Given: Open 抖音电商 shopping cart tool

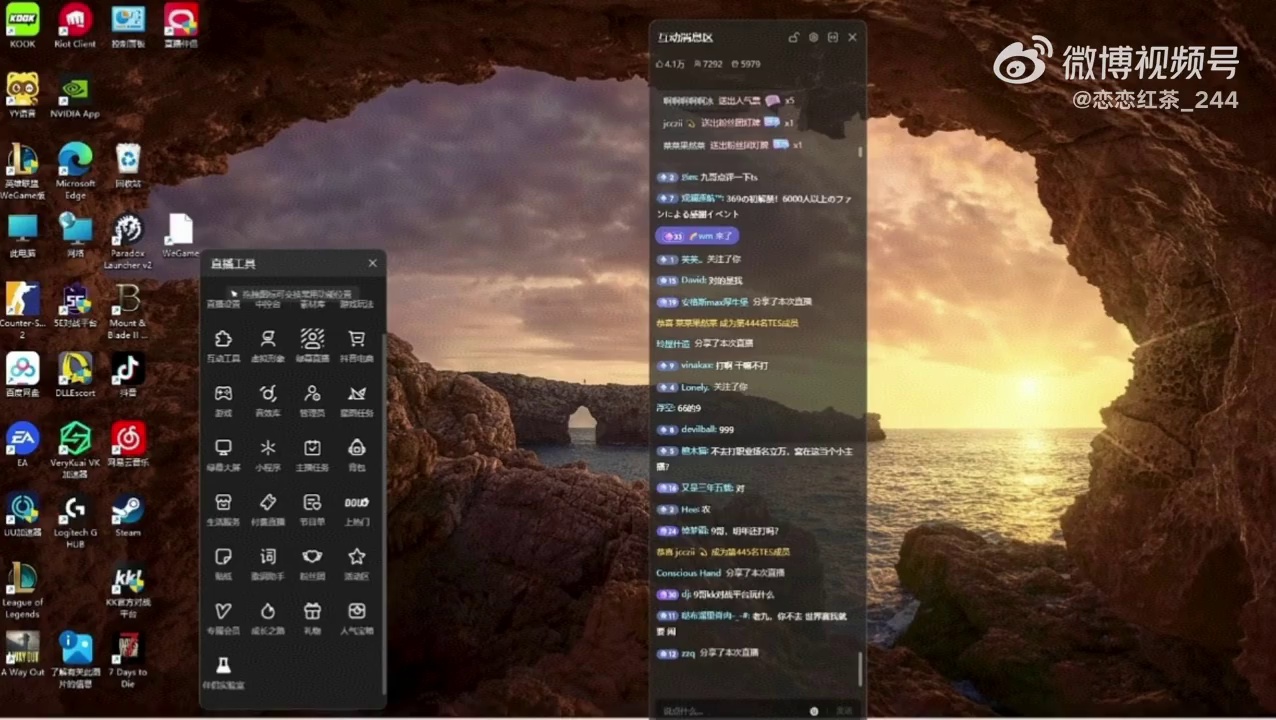Looking at the screenshot, I should 357,345.
